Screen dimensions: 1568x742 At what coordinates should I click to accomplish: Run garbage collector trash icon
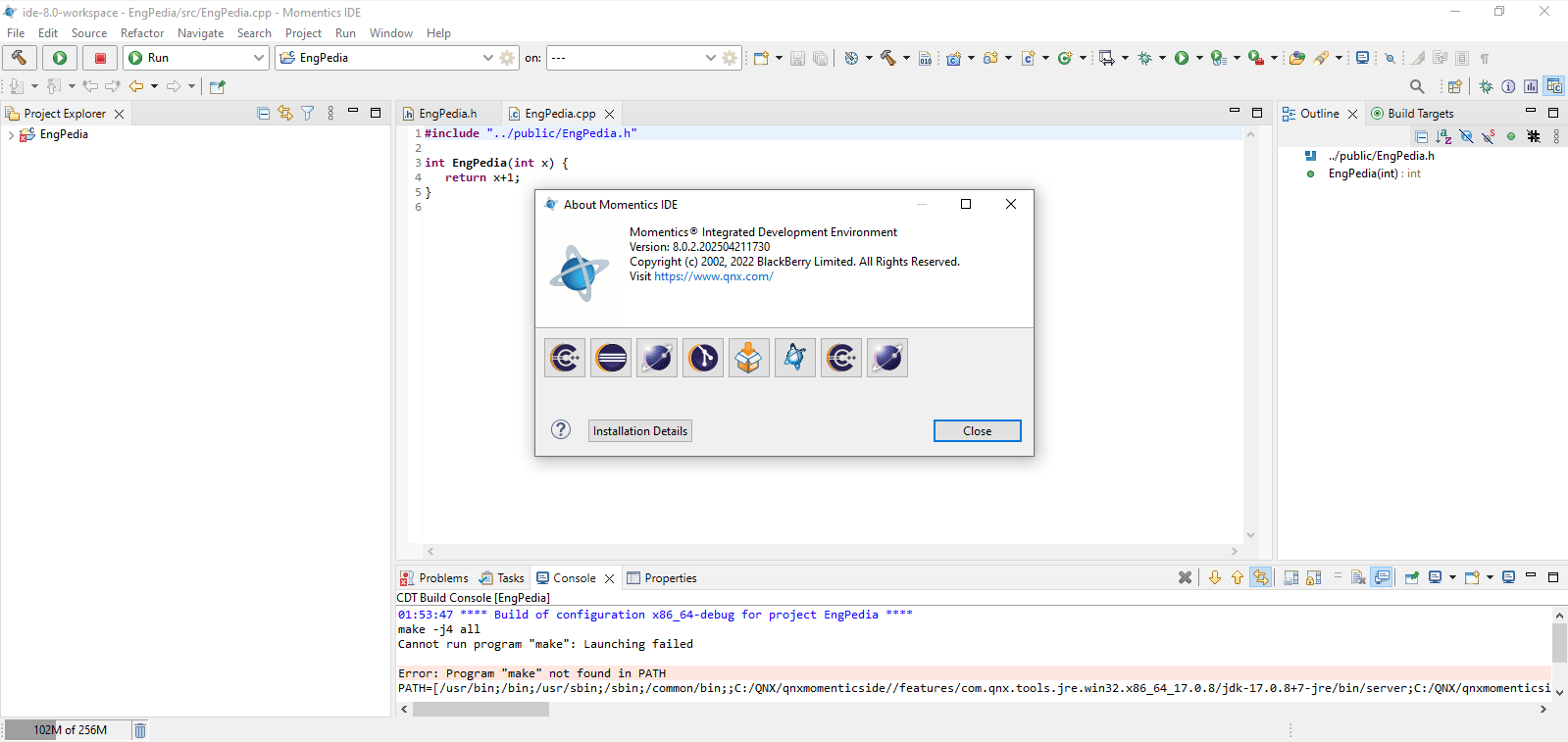coord(140,730)
